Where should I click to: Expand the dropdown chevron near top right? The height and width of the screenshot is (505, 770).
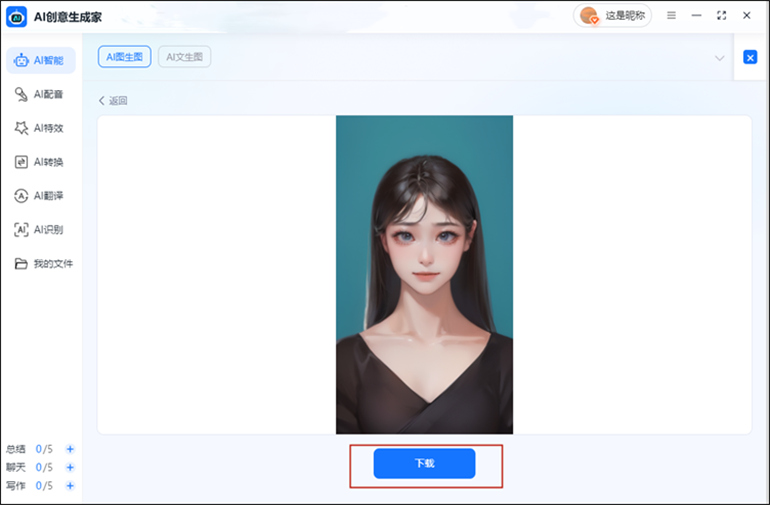point(719,58)
